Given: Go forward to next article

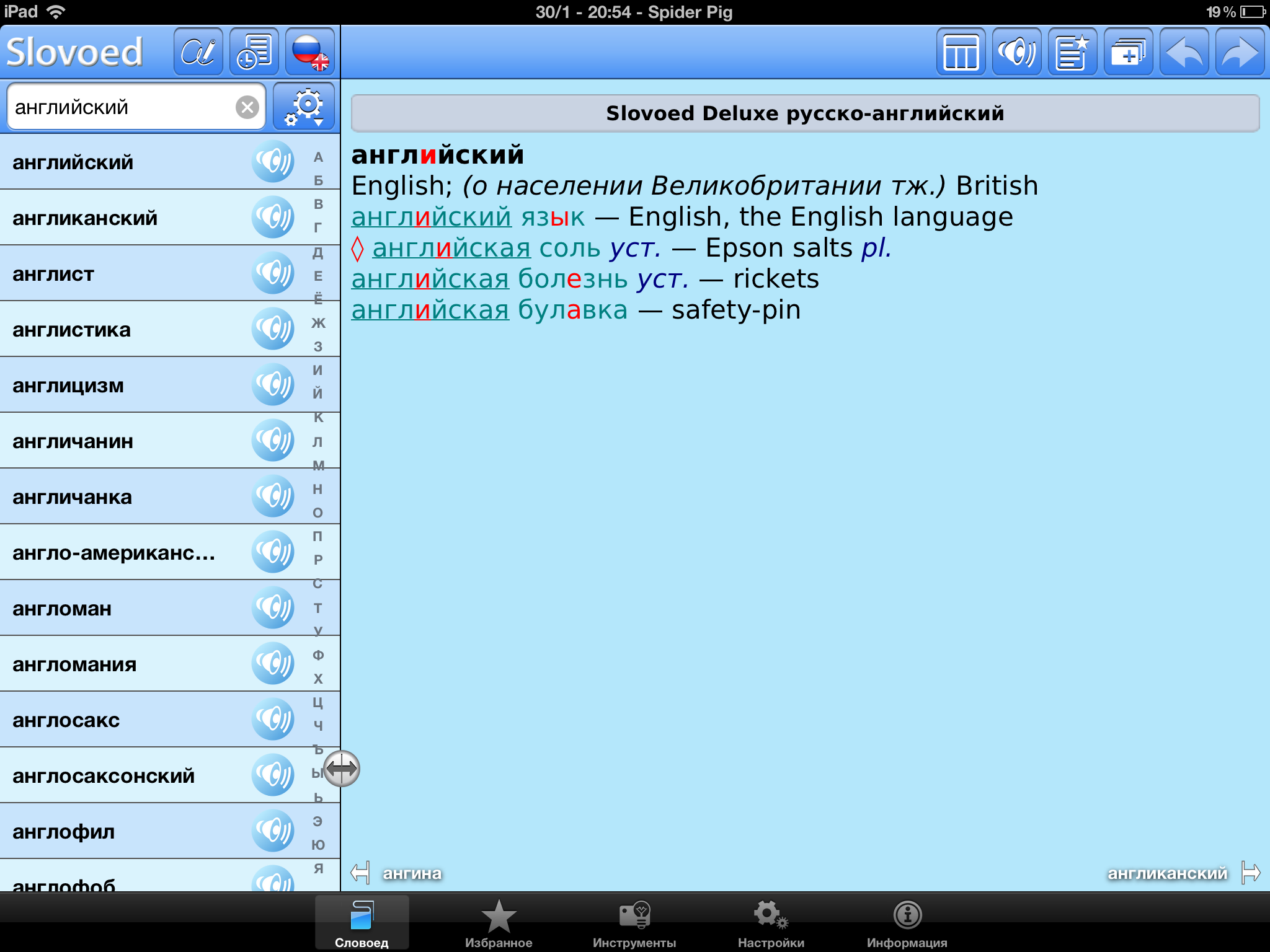Looking at the screenshot, I should click(x=1240, y=52).
